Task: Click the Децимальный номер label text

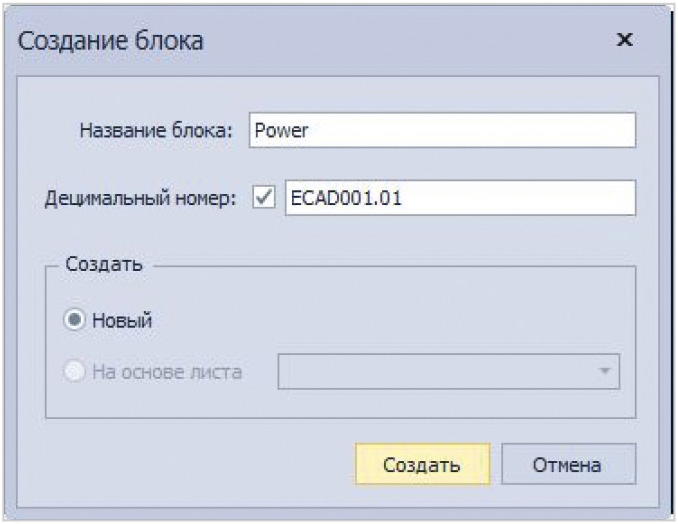Action: [x=140, y=198]
